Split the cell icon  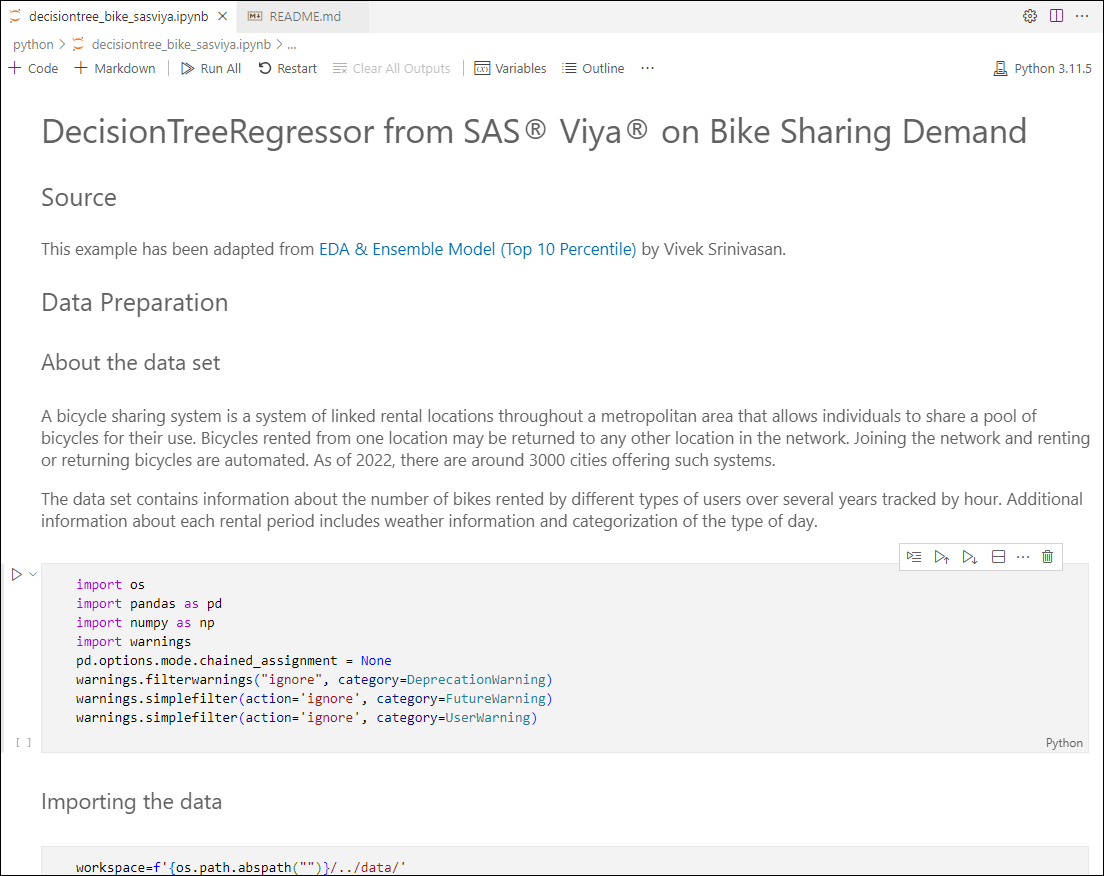[x=998, y=557]
